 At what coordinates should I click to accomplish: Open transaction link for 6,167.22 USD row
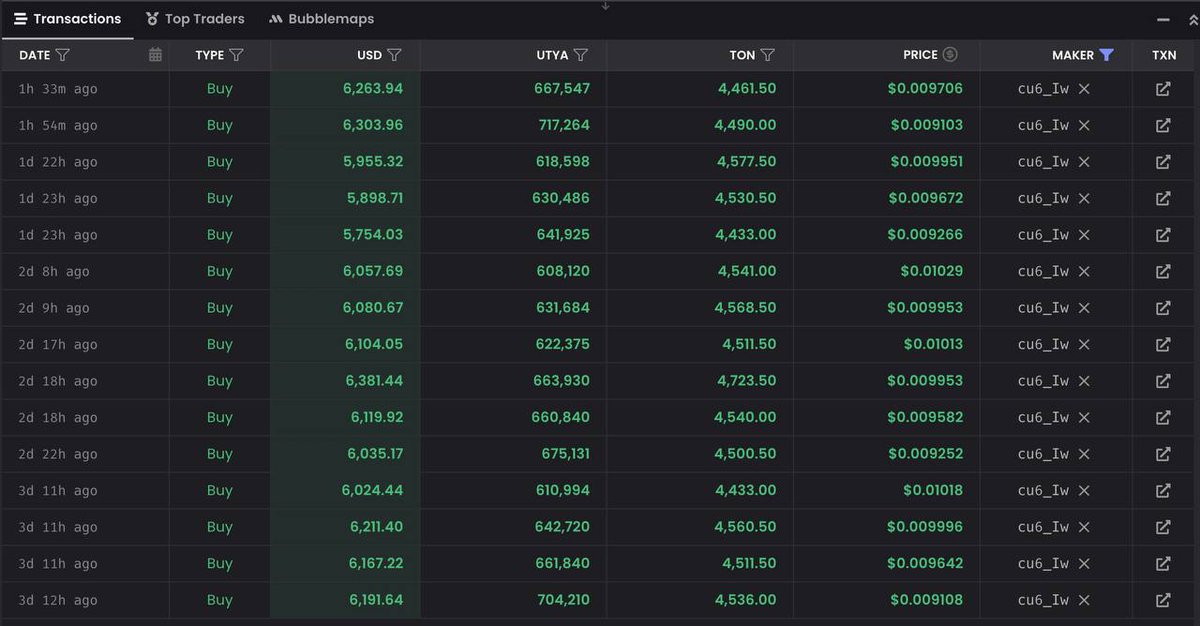pyautogui.click(x=1163, y=563)
